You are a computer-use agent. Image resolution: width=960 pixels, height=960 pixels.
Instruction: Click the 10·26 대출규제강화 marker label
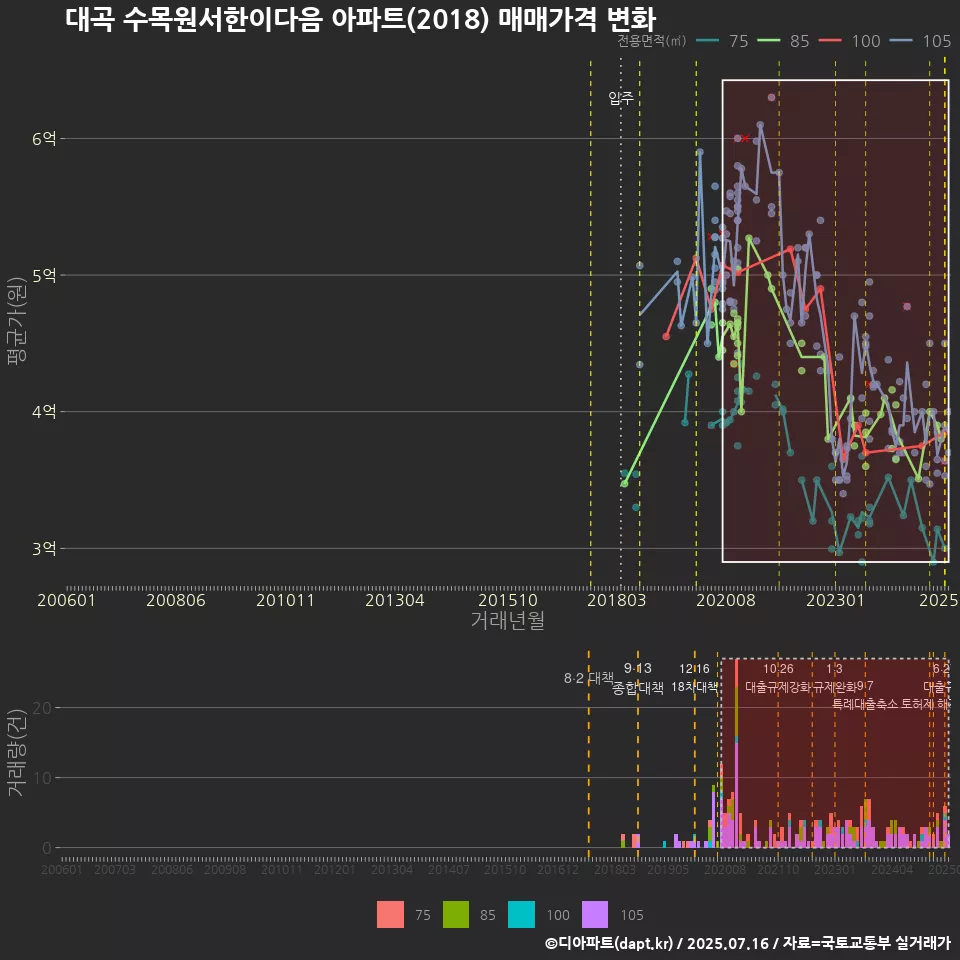[x=778, y=678]
